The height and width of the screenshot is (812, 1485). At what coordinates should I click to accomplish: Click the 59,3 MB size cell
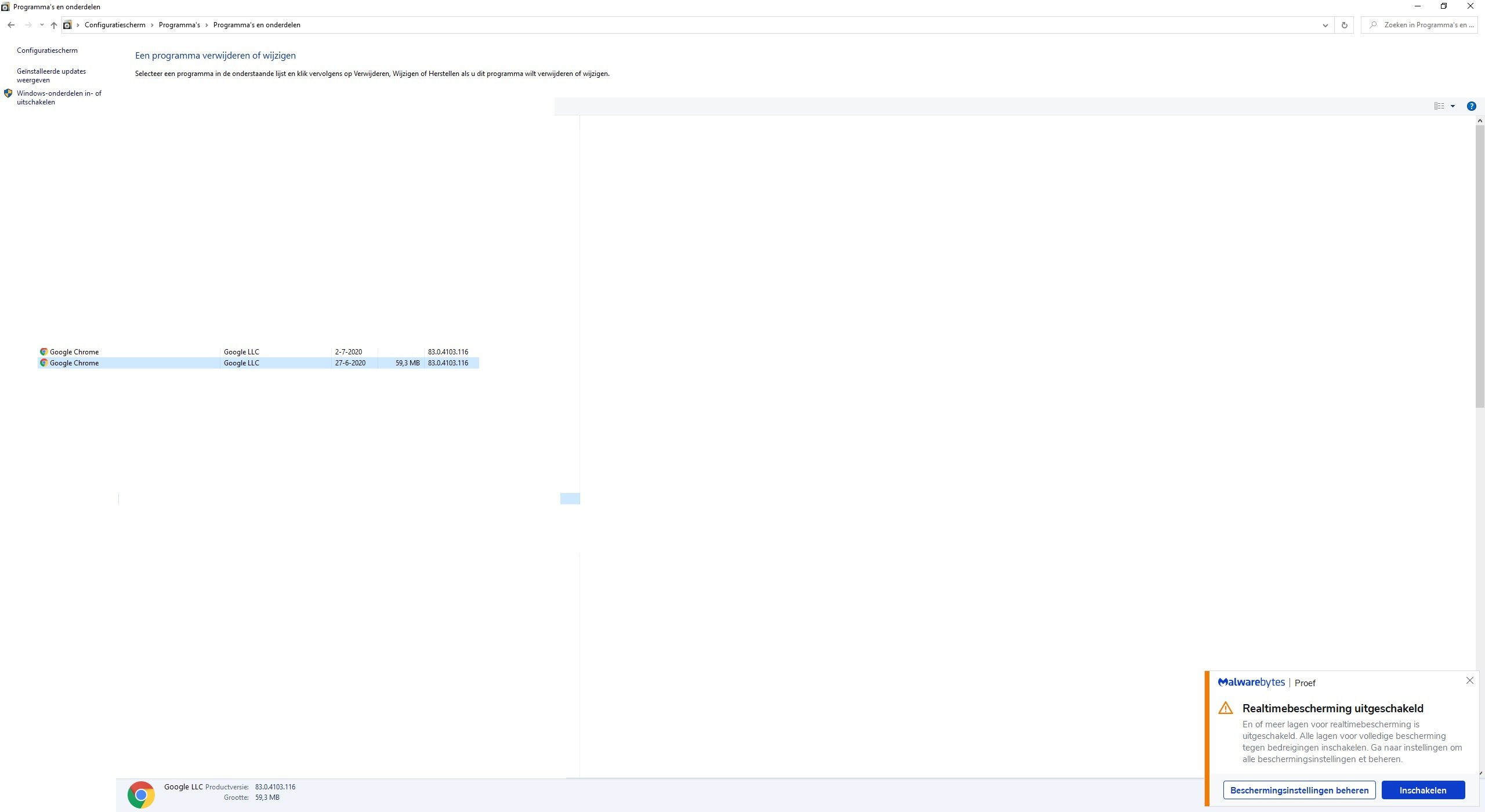[407, 363]
